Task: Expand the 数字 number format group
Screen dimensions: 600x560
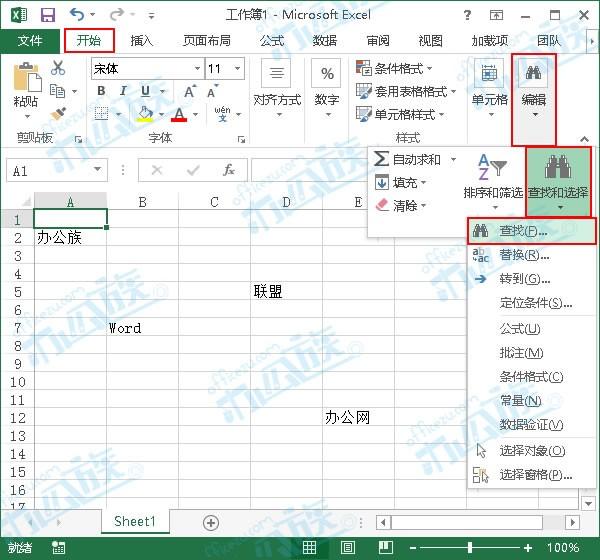Action: (x=327, y=90)
